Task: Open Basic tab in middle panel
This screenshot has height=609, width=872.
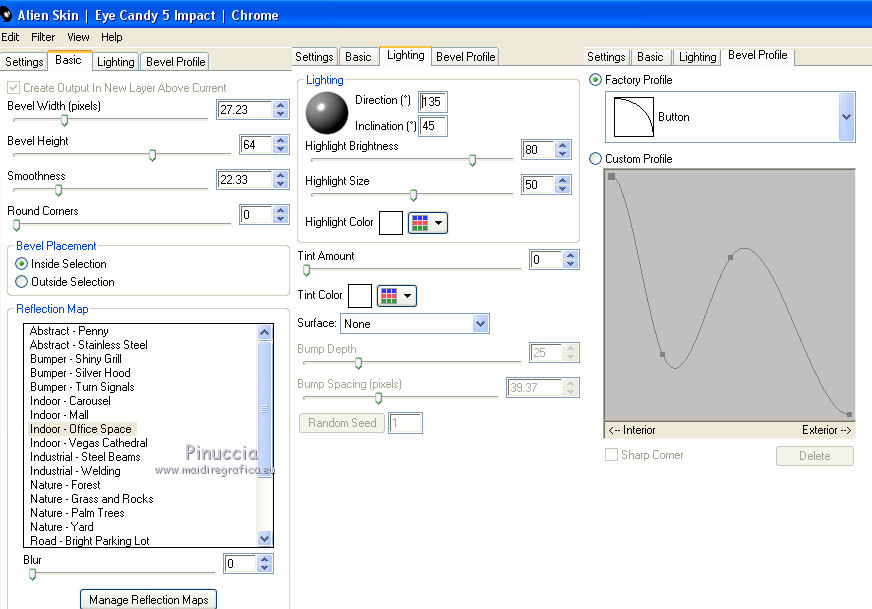Action: click(358, 57)
